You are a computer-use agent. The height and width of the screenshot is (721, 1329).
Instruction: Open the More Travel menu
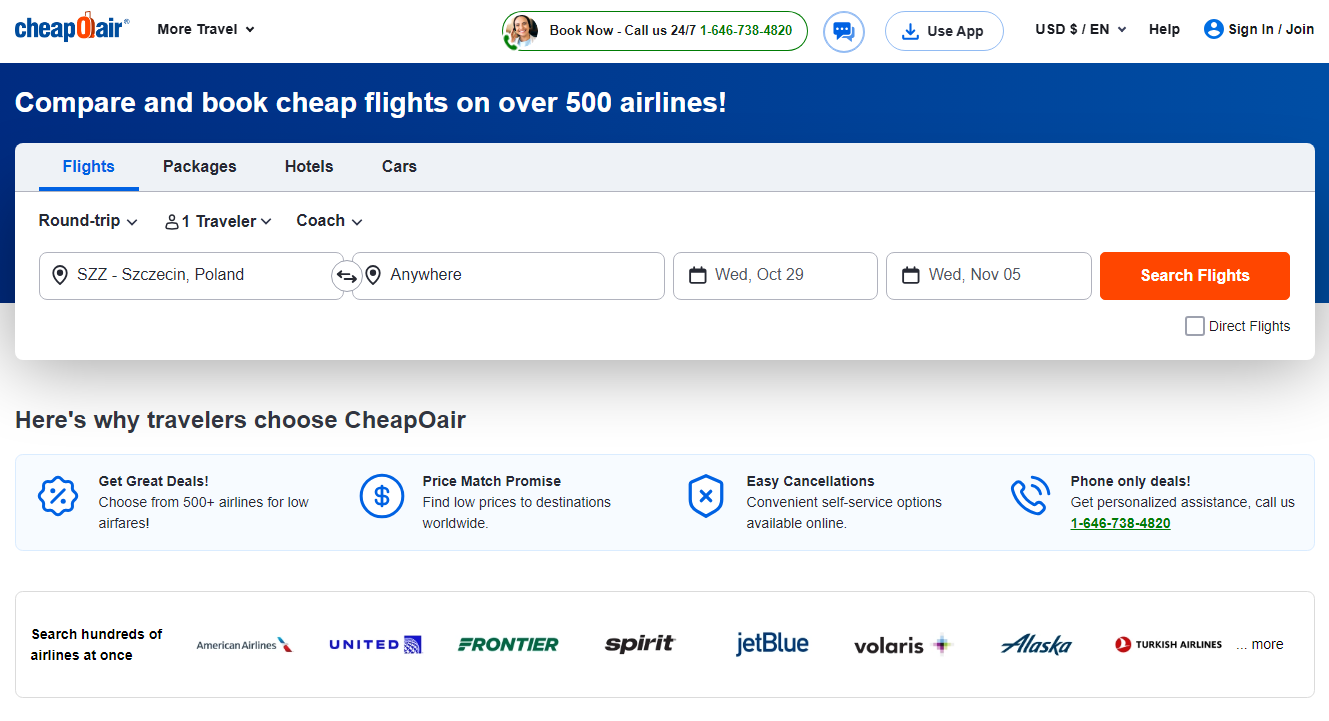click(x=206, y=29)
